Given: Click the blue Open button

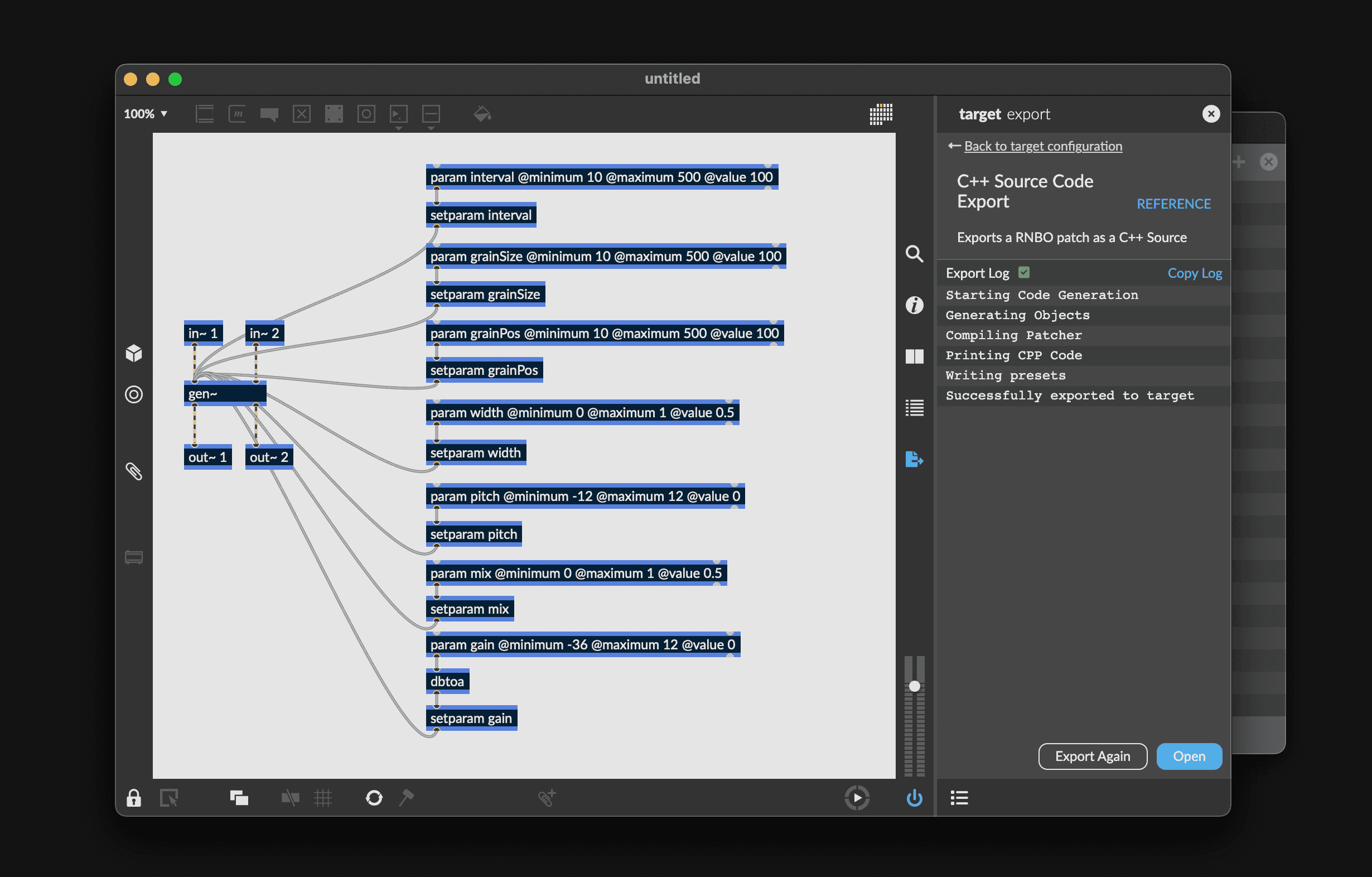Looking at the screenshot, I should tap(1189, 756).
